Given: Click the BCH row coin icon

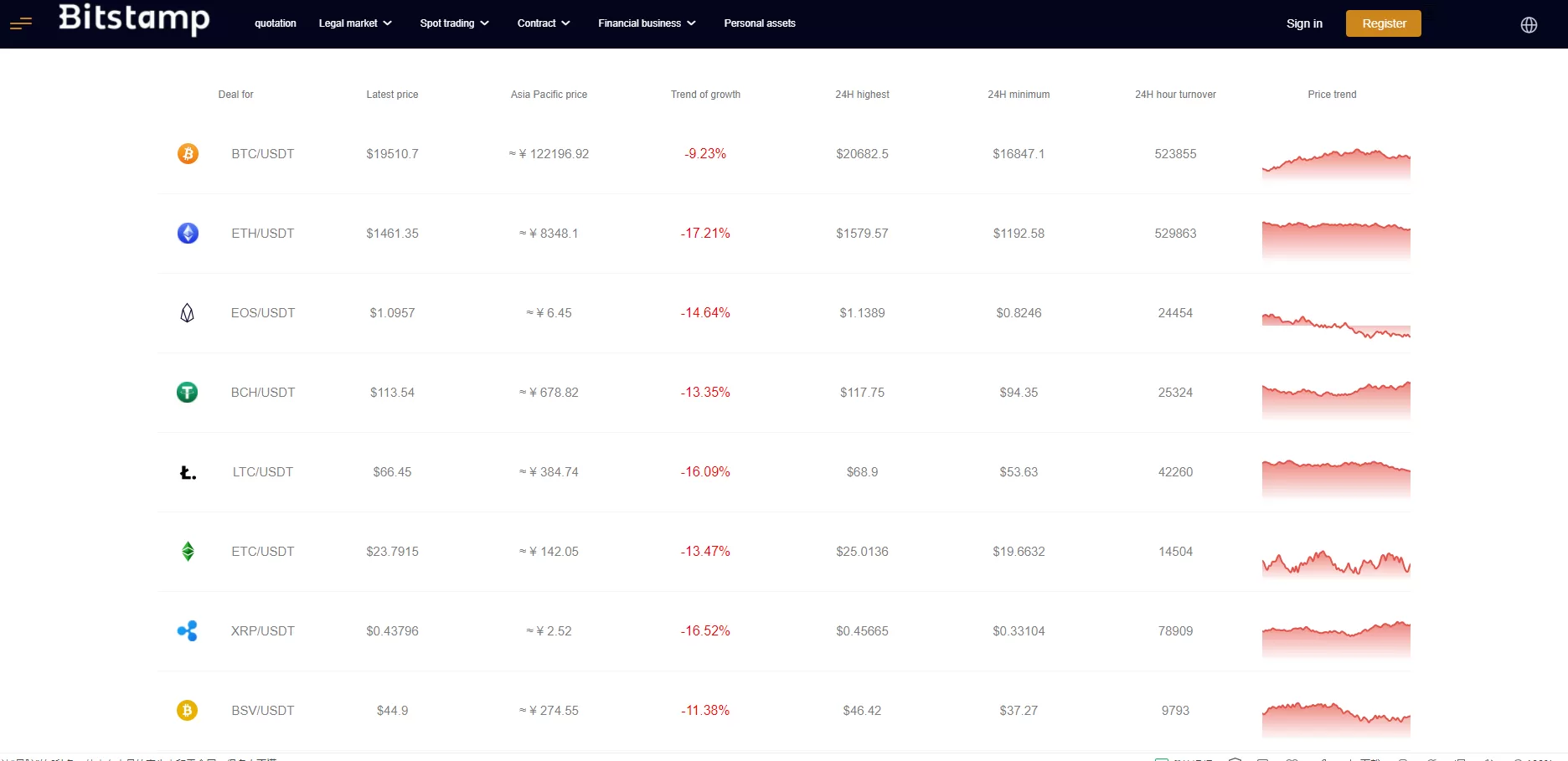Looking at the screenshot, I should [188, 393].
